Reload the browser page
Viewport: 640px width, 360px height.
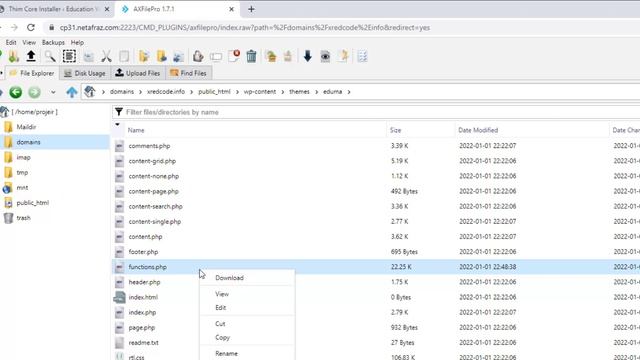(x=31, y=27)
